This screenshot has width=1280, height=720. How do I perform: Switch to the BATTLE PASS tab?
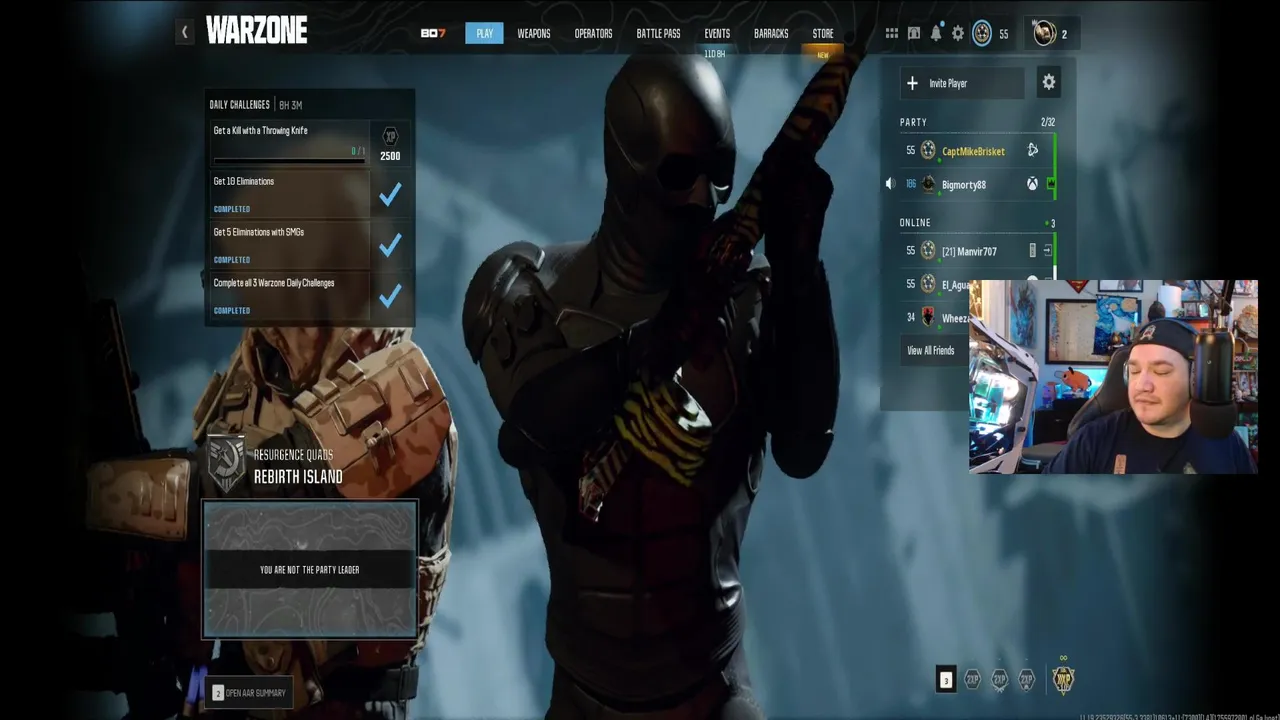(x=658, y=33)
